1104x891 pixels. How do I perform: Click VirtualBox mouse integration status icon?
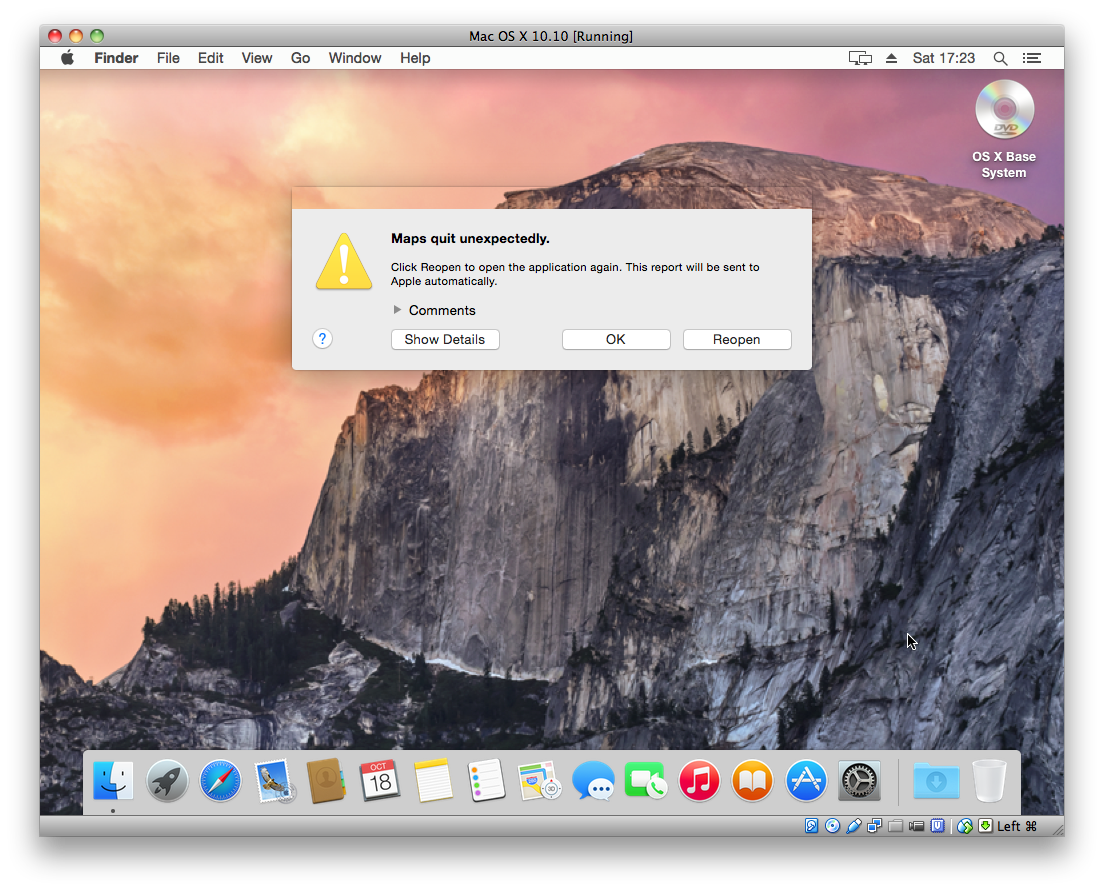click(x=965, y=825)
